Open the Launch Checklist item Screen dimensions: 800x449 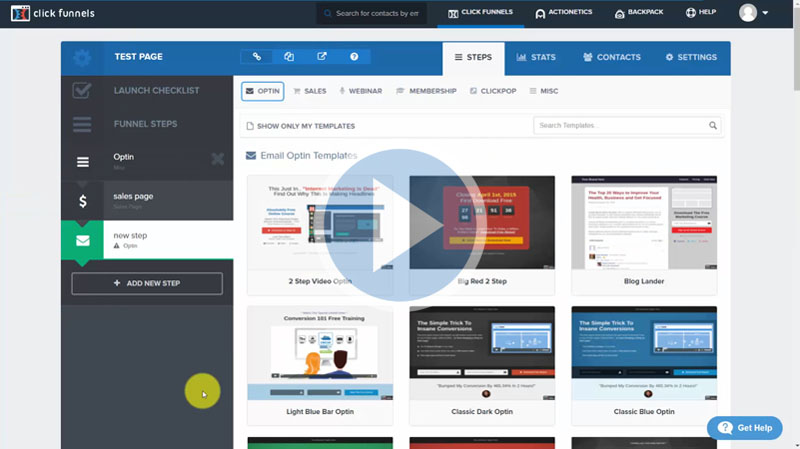tap(146, 91)
